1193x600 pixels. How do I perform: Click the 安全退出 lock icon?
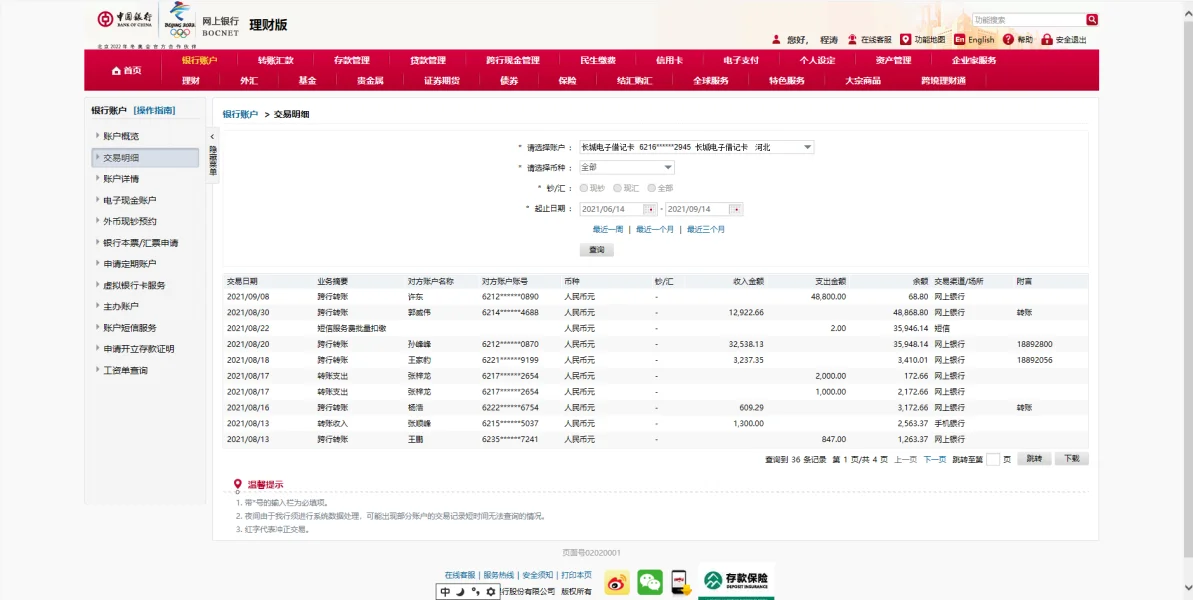tap(1046, 40)
